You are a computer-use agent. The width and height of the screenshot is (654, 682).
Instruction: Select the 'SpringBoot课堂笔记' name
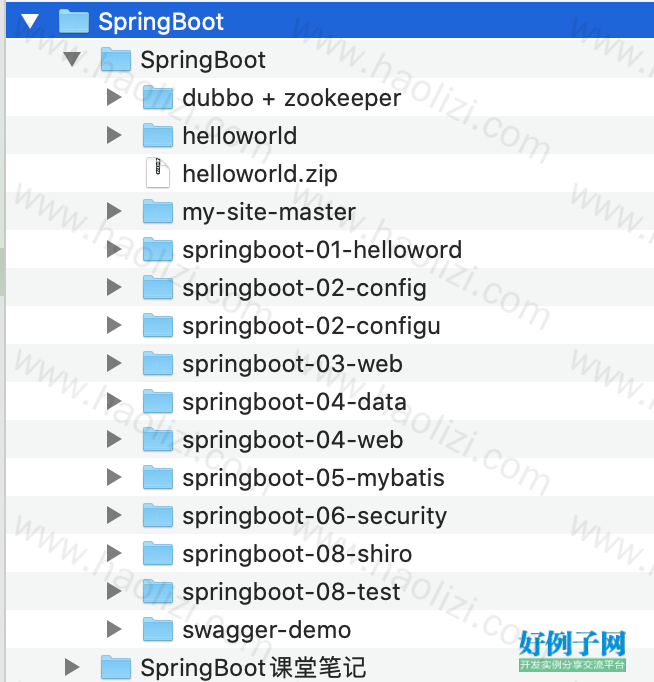[253, 668]
